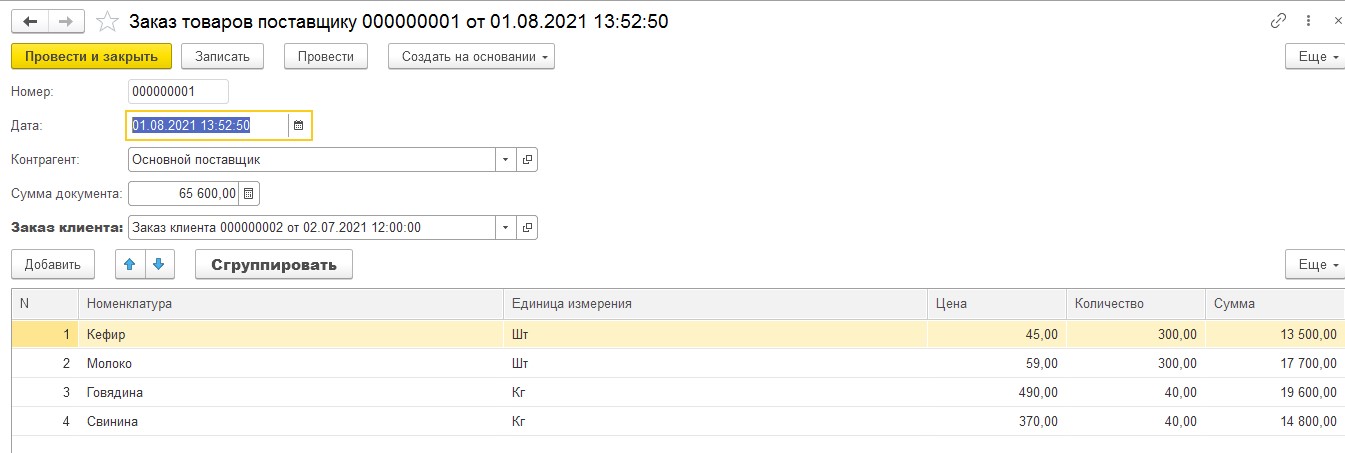Expand the Заказ клиента dropdown list
This screenshot has width=1345, height=453.
(505, 227)
